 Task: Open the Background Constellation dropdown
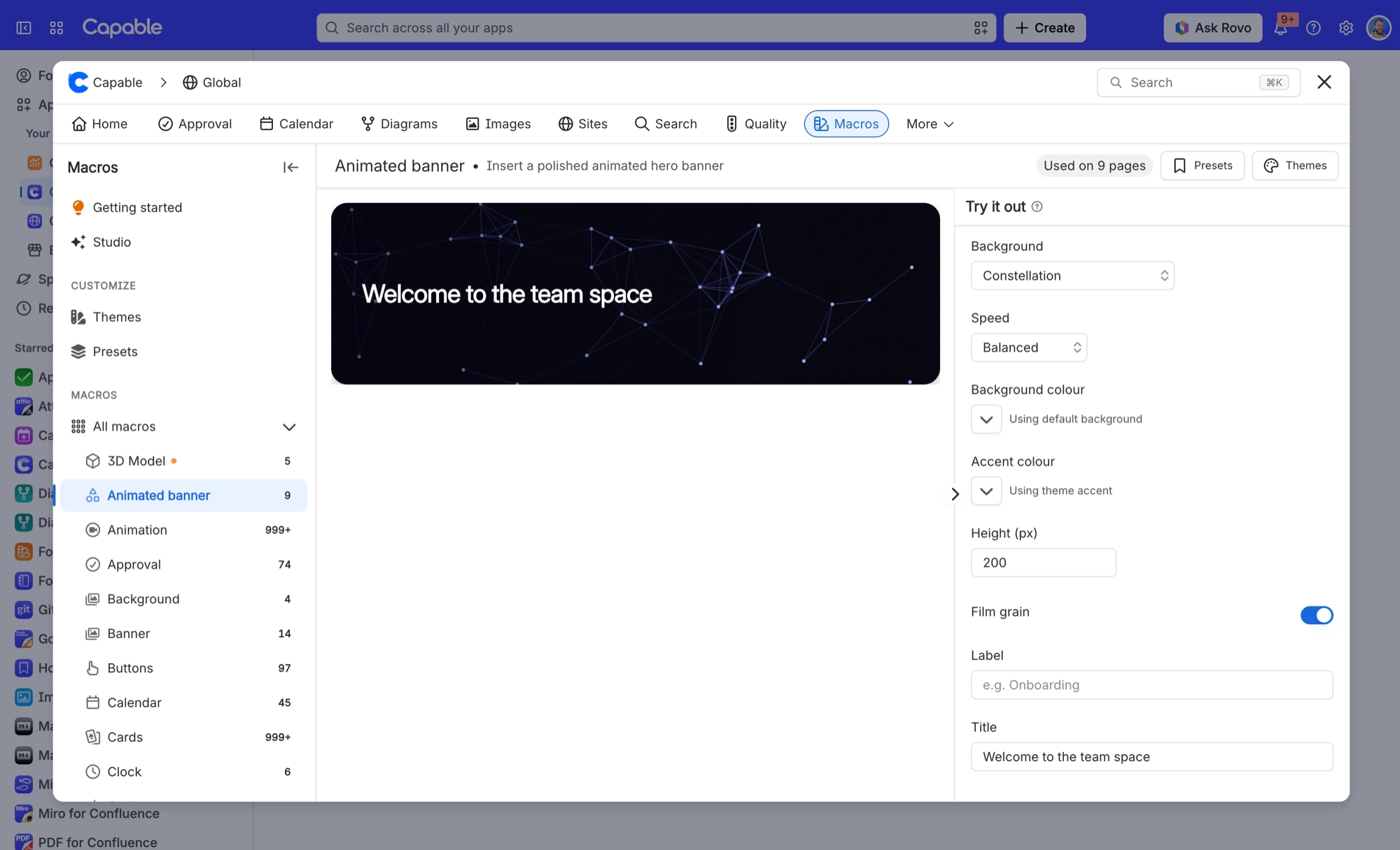pyautogui.click(x=1072, y=276)
